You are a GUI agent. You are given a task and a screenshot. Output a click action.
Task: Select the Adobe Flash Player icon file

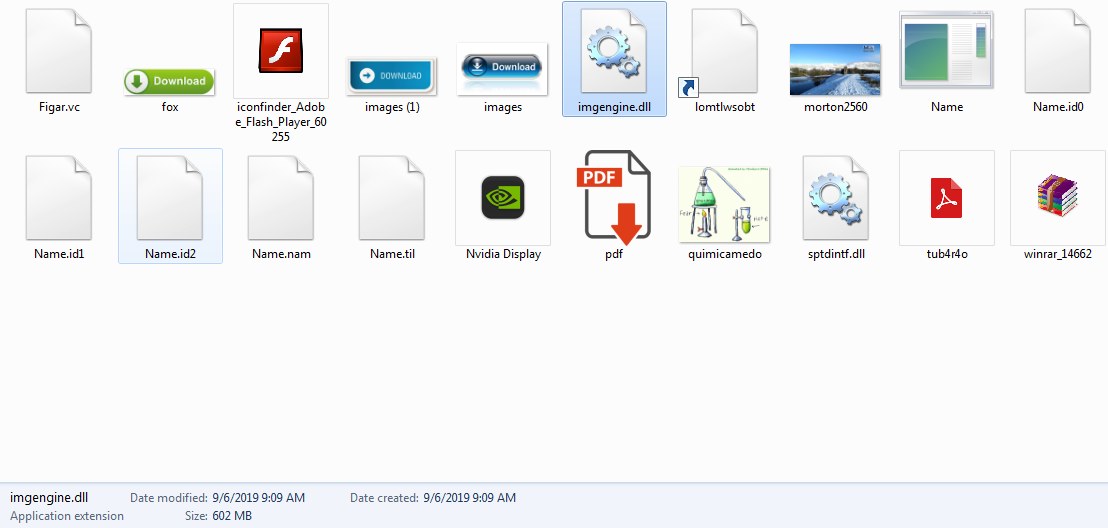pyautogui.click(x=281, y=51)
